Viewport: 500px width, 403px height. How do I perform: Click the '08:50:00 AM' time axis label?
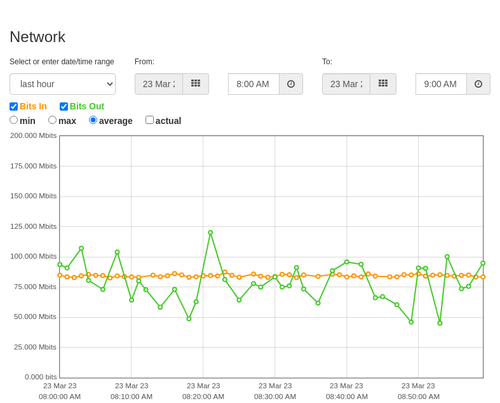tap(418, 397)
